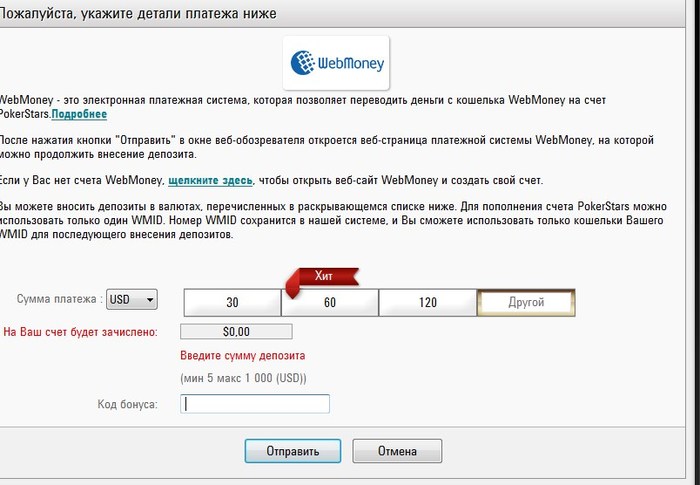Screen dimensions: 700x485
Task: Click the $0,00 credited amount field
Action: 236,331
